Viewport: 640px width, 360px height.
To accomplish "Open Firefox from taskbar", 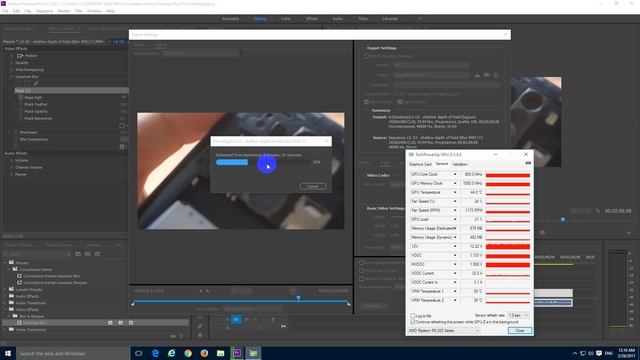I will [204, 353].
